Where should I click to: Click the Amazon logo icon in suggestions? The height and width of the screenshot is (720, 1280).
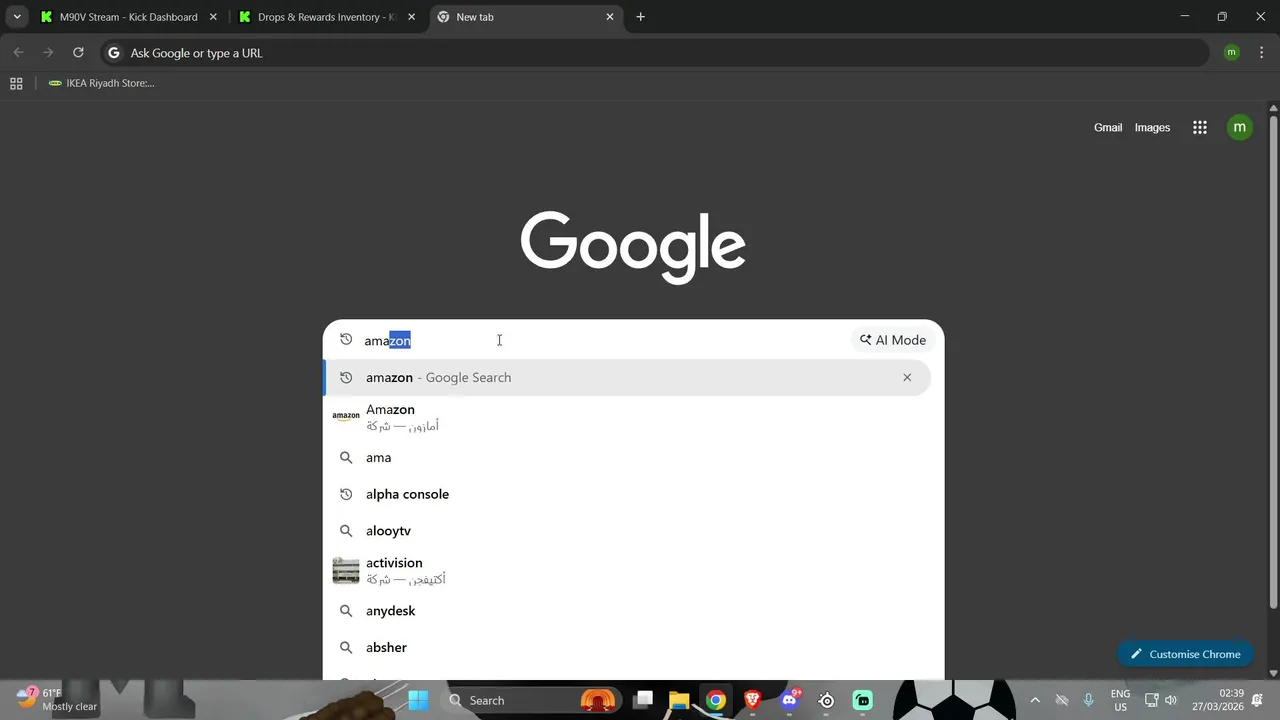pyautogui.click(x=346, y=416)
